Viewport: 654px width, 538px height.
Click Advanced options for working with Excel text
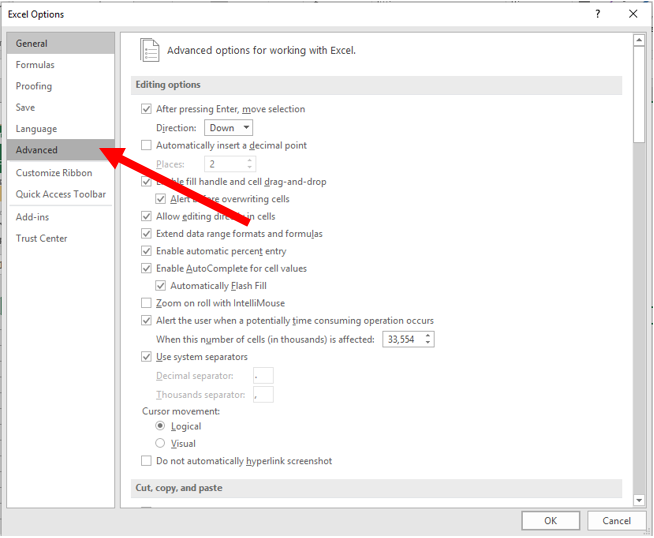(262, 50)
